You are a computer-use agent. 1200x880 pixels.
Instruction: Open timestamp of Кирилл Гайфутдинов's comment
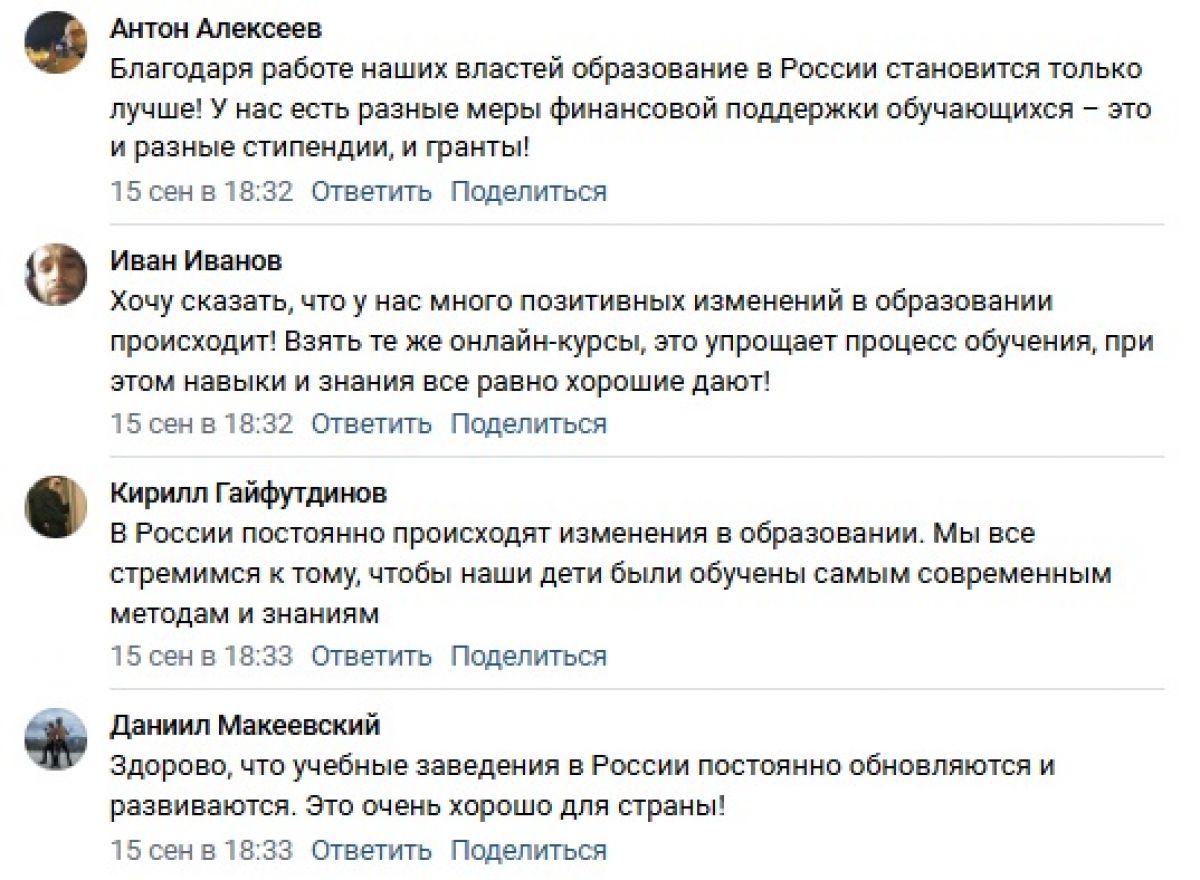[202, 656]
